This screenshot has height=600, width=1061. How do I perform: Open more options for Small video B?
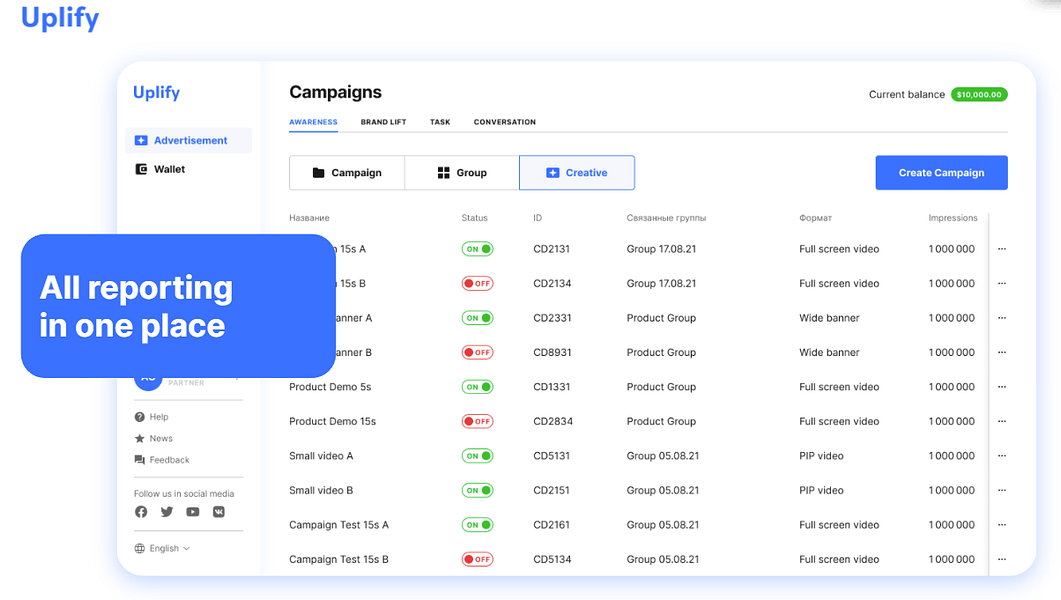[x=1001, y=490]
